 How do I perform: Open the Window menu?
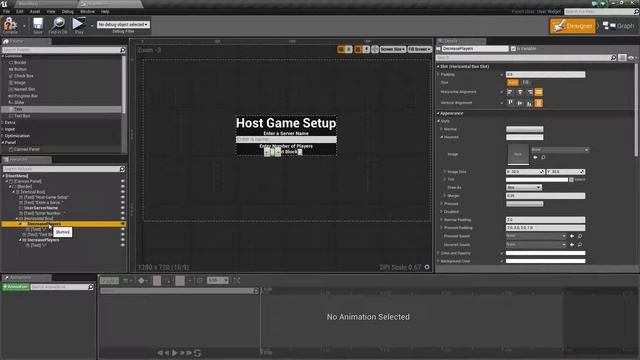87,11
